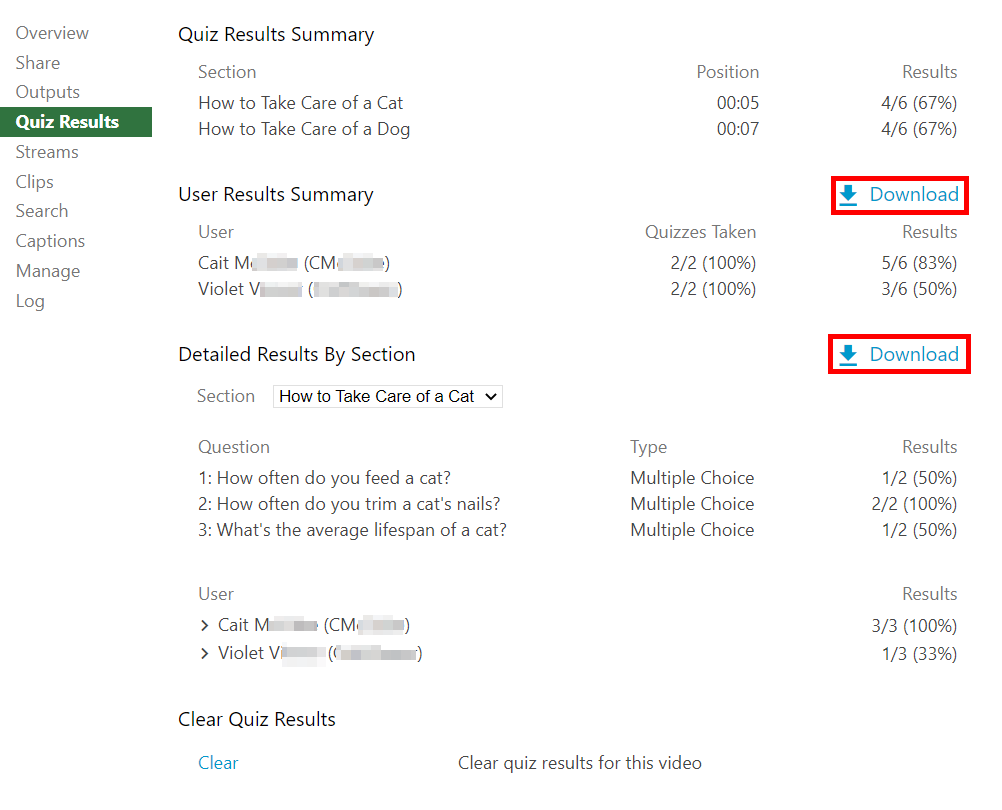Click the Download icon in Detailed Results
Image resolution: width=1002 pixels, height=810 pixels.
click(849, 354)
